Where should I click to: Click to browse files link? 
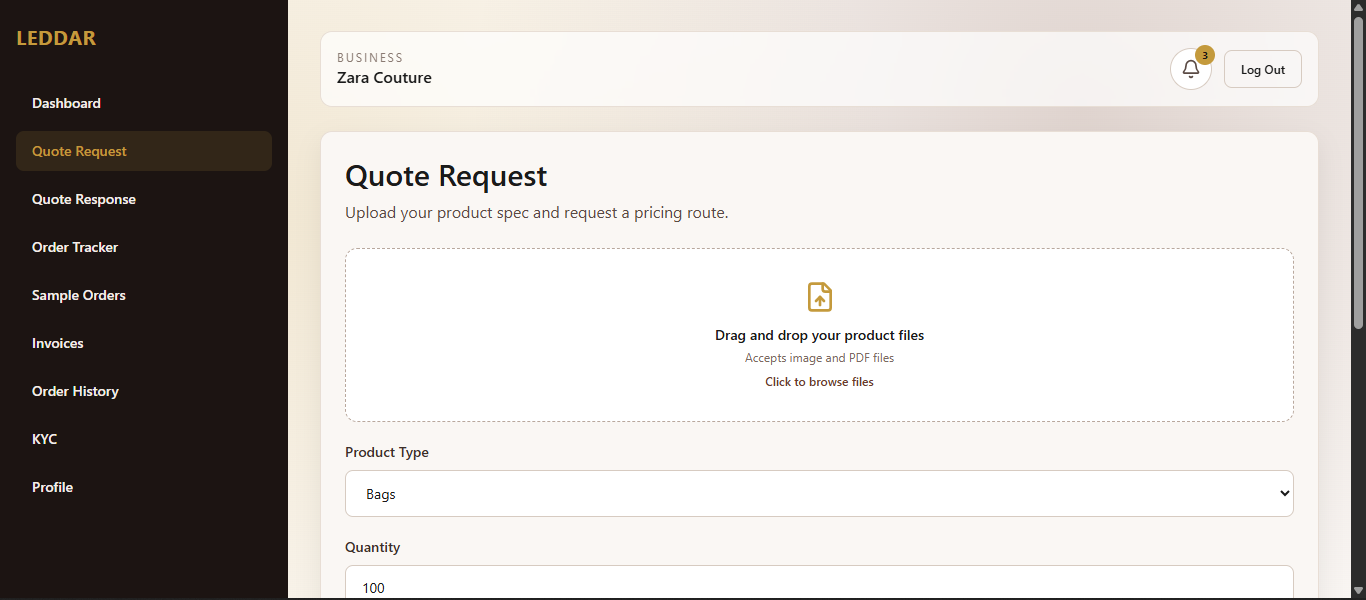[x=820, y=382]
